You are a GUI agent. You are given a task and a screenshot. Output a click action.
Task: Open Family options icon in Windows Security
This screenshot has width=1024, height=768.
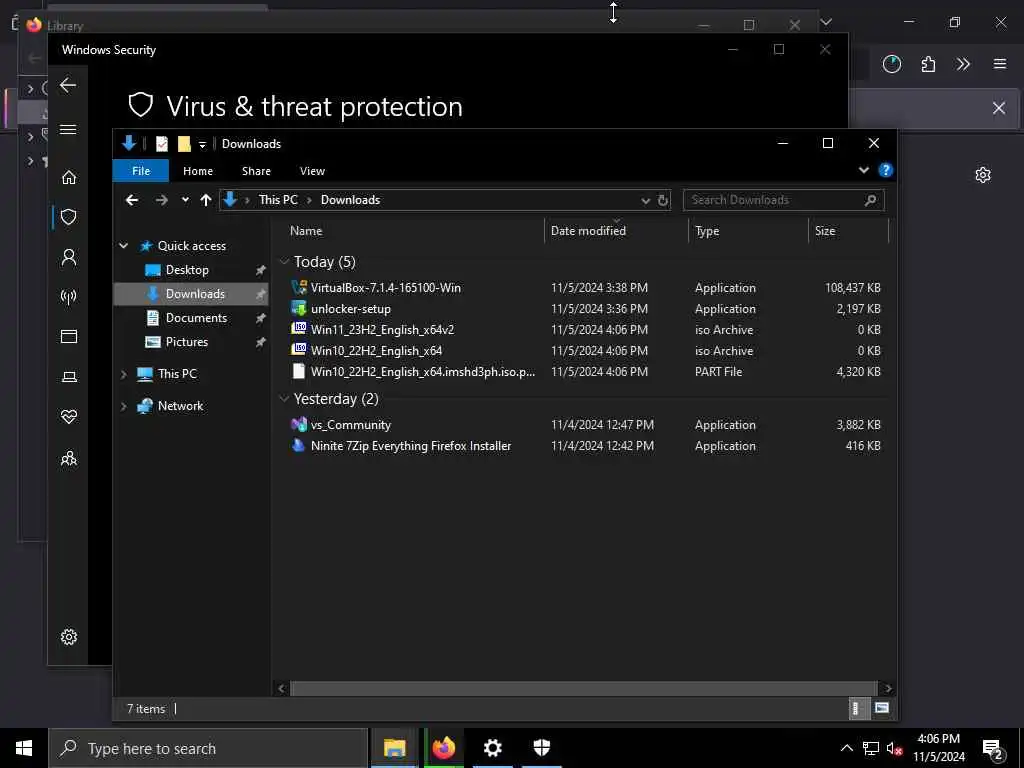pos(69,458)
